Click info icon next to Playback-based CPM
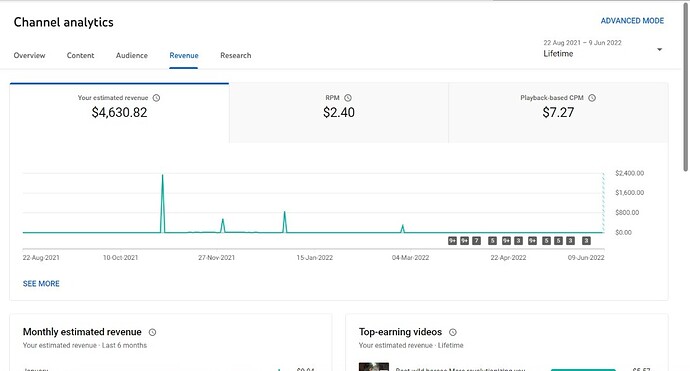Image resolution: width=690 pixels, height=371 pixels. coord(592,98)
